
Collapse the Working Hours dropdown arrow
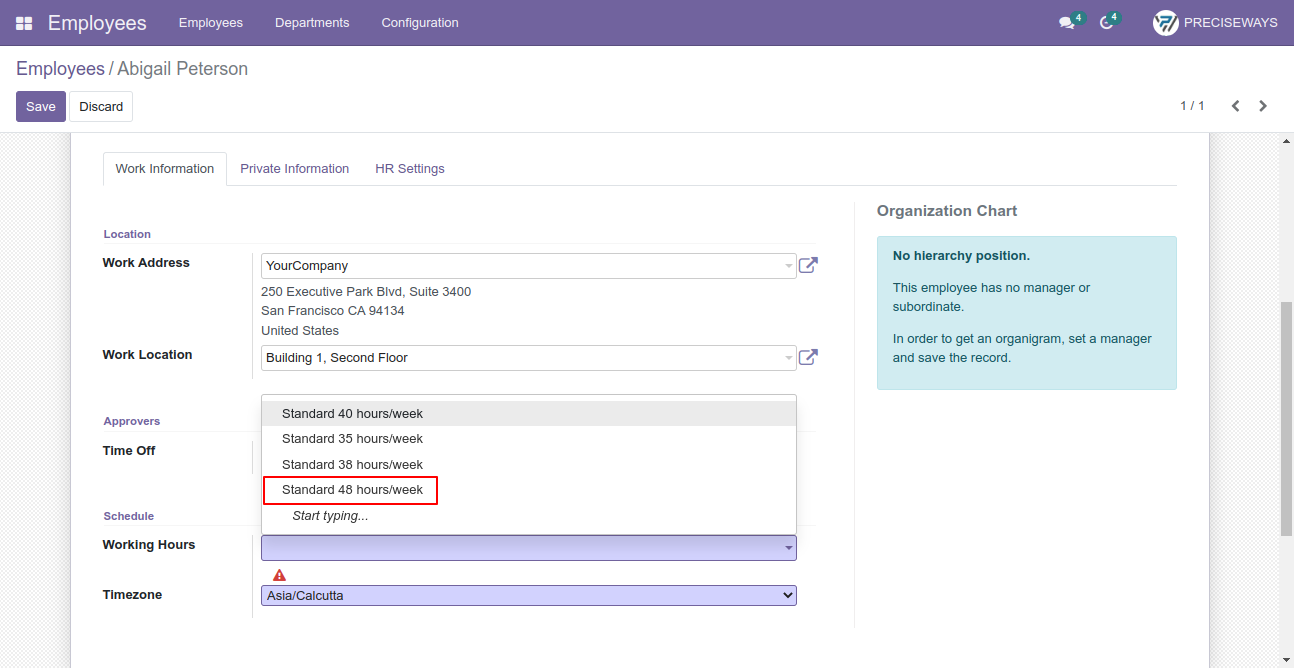pos(789,548)
